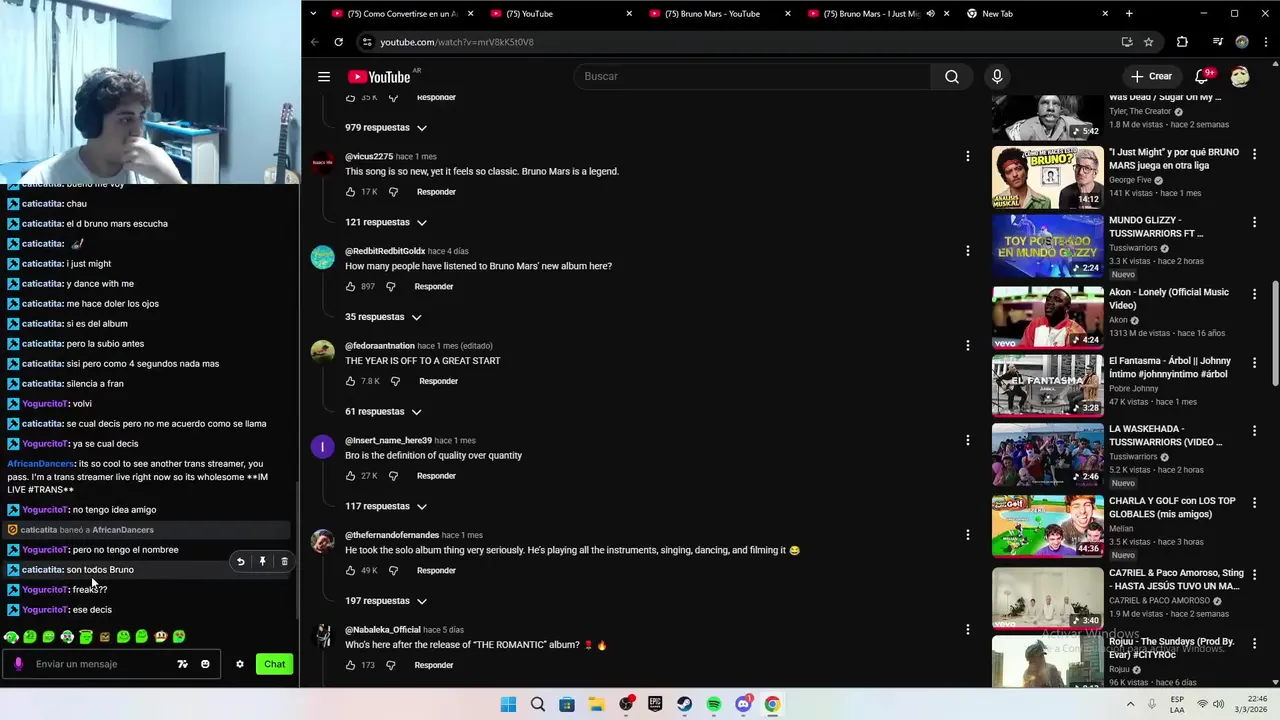
Task: Expand the 979 respuestas replies
Action: (x=386, y=128)
